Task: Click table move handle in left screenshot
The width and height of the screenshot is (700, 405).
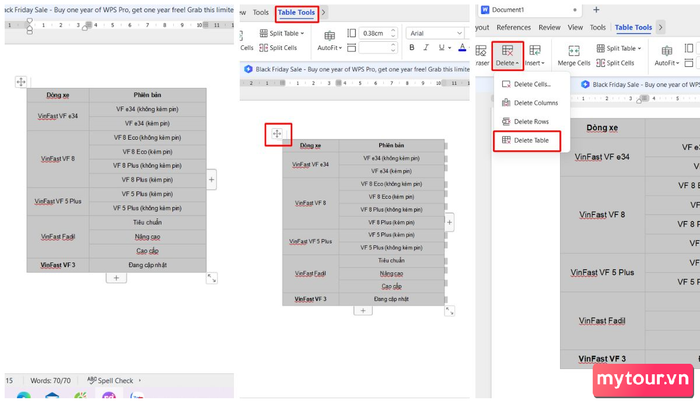Action: coord(21,82)
